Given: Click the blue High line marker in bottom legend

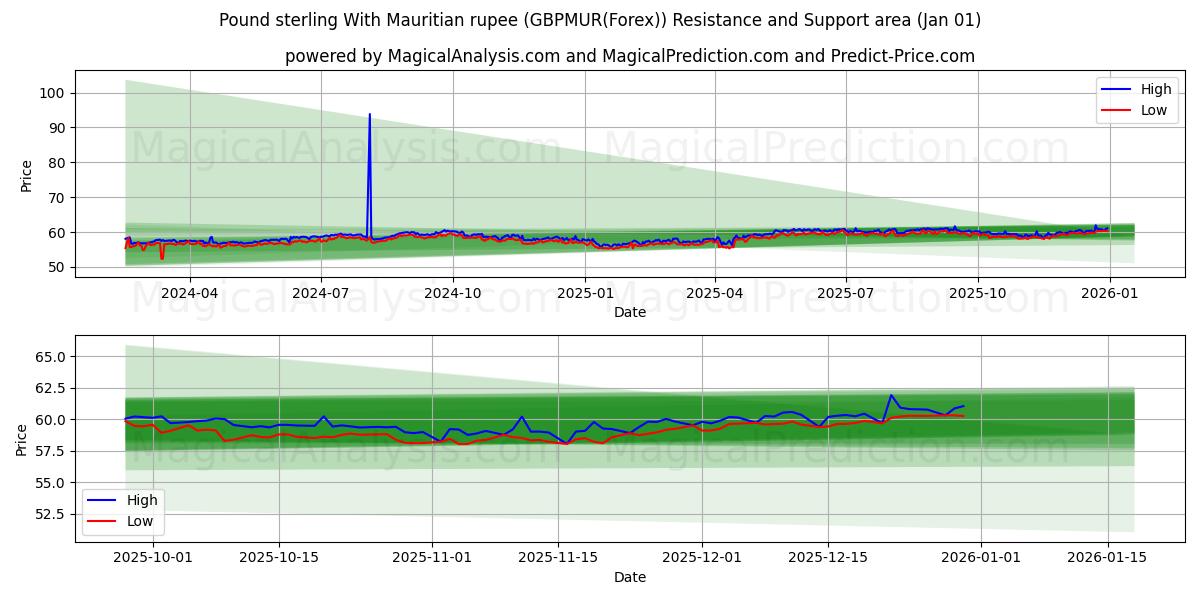Looking at the screenshot, I should (x=103, y=501).
